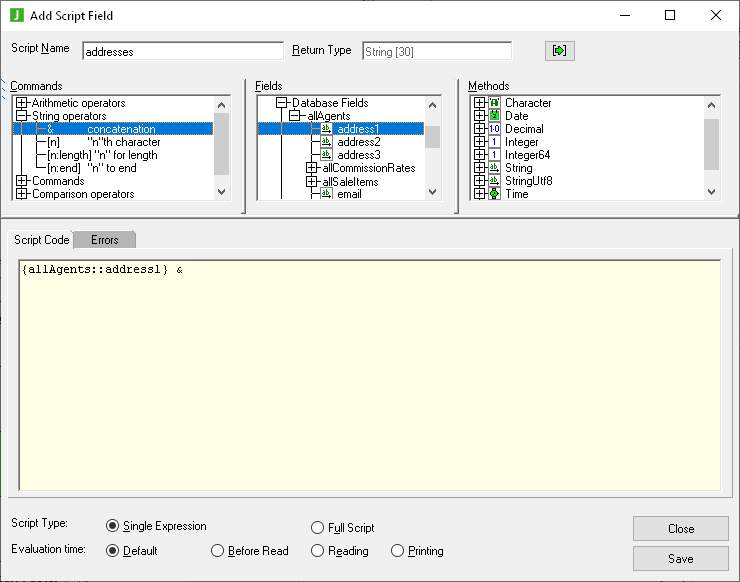Select the Character method type icon
Viewport: 740px width, 582px height.
[x=494, y=103]
